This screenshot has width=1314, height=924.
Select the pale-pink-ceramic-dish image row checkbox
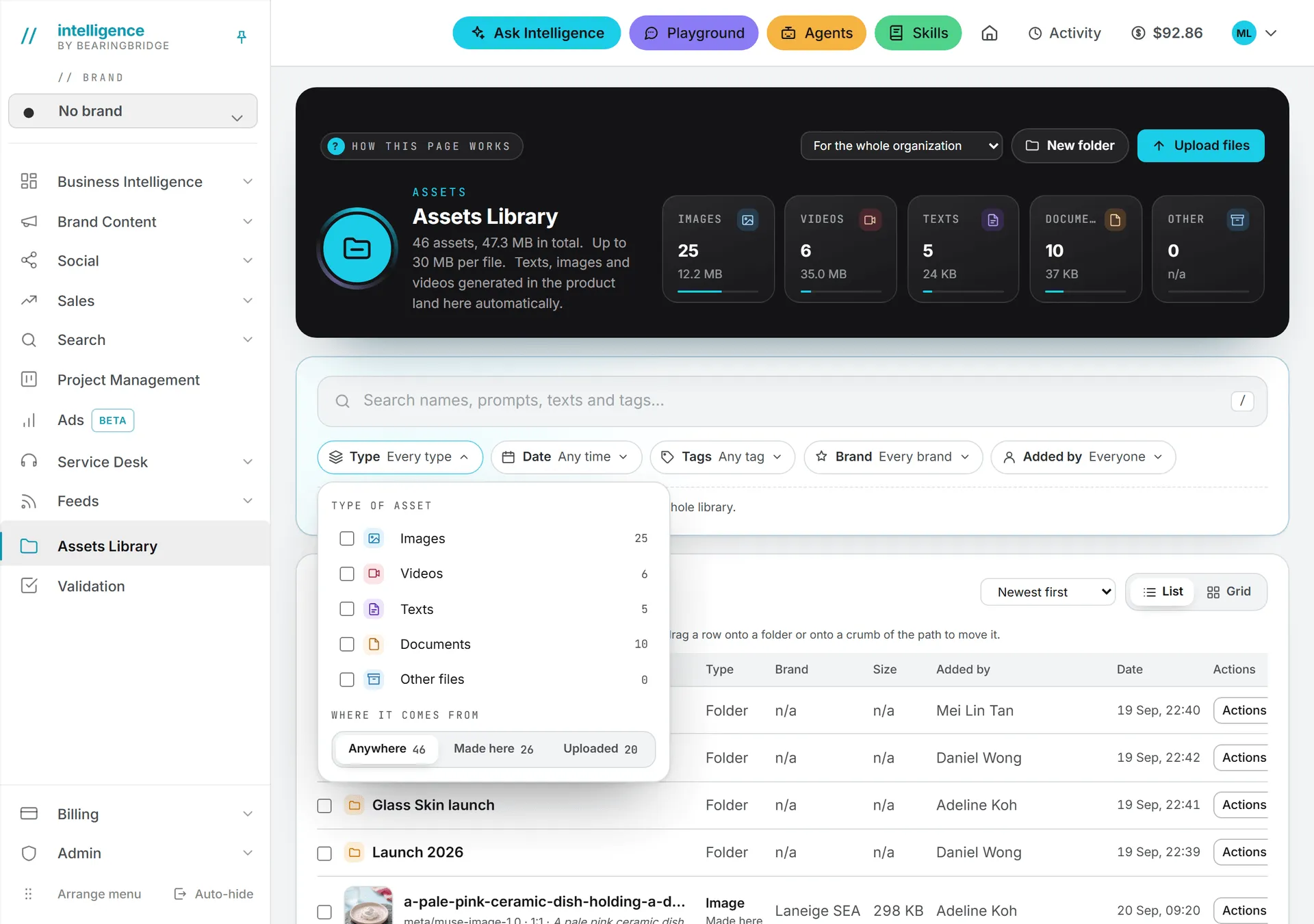pyautogui.click(x=324, y=912)
